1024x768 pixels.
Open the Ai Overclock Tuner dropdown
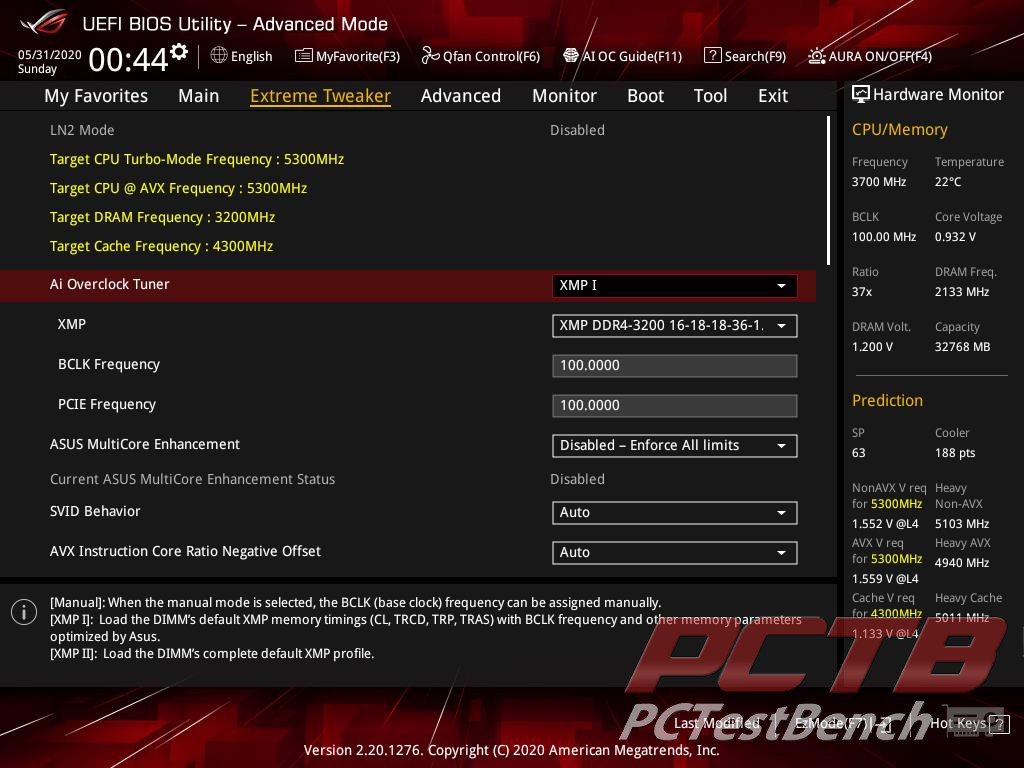click(675, 285)
